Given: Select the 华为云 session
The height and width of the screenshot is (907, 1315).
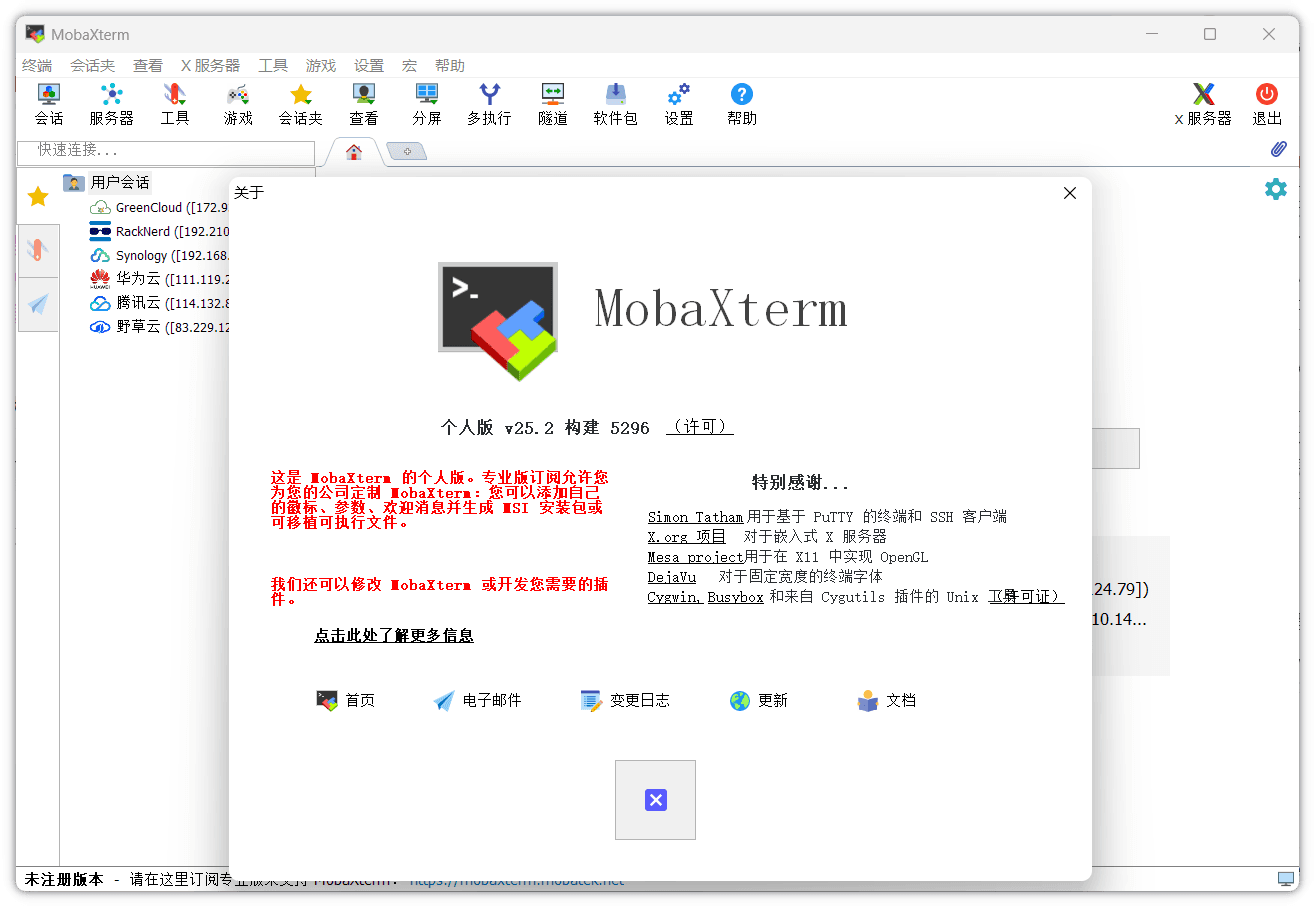Looking at the screenshot, I should point(159,278).
